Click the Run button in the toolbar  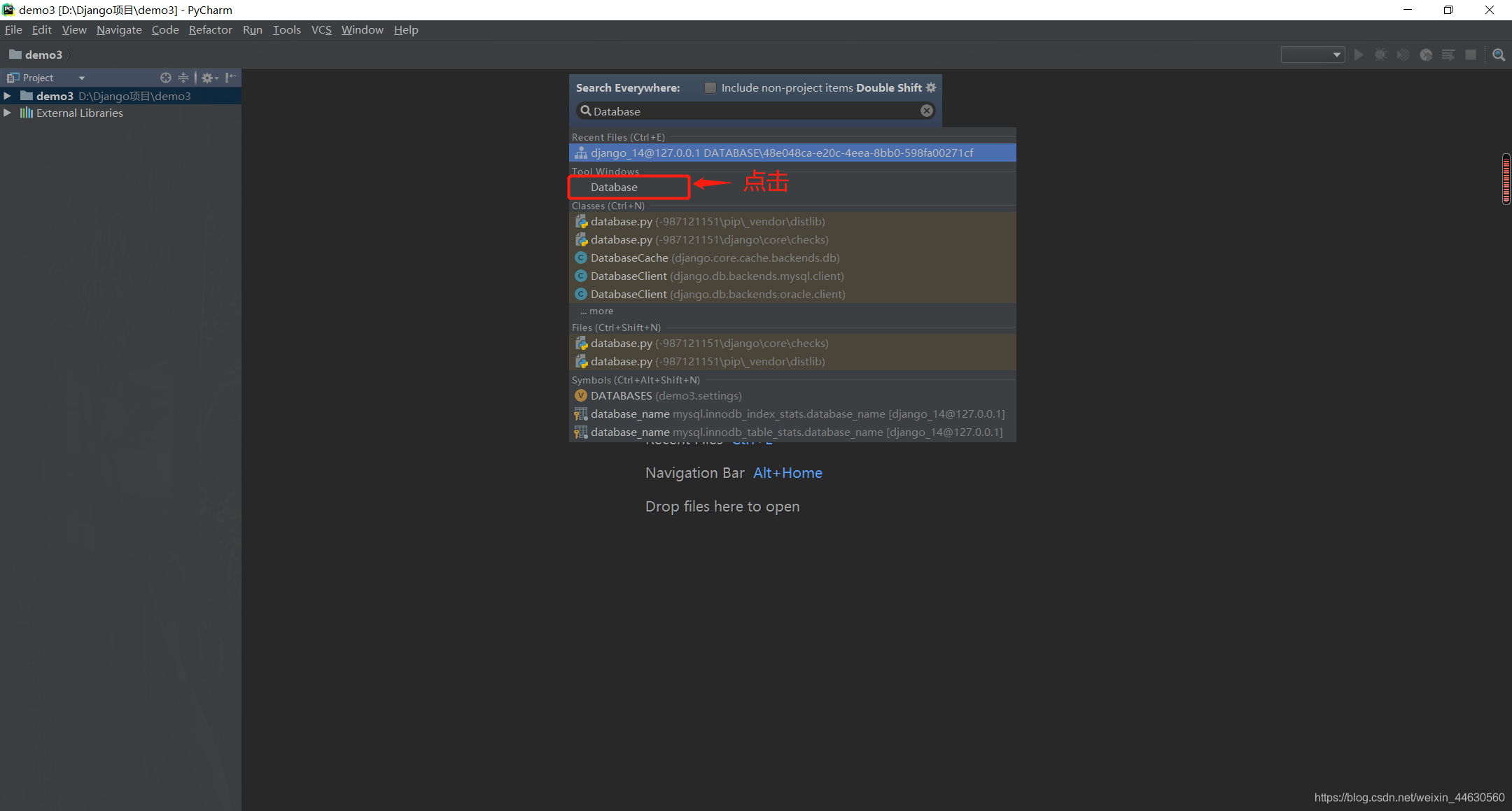point(1359,55)
